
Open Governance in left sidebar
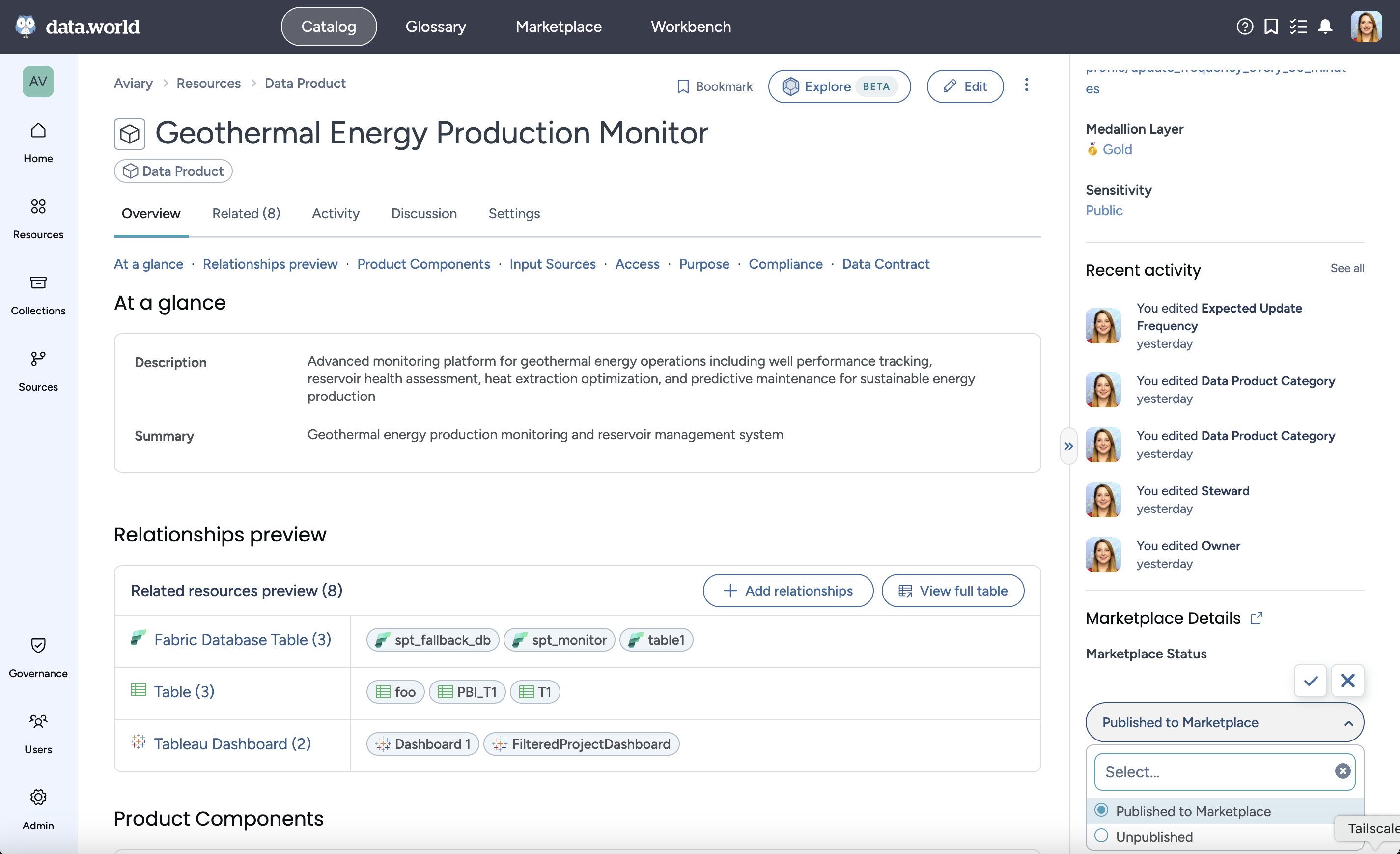38,657
